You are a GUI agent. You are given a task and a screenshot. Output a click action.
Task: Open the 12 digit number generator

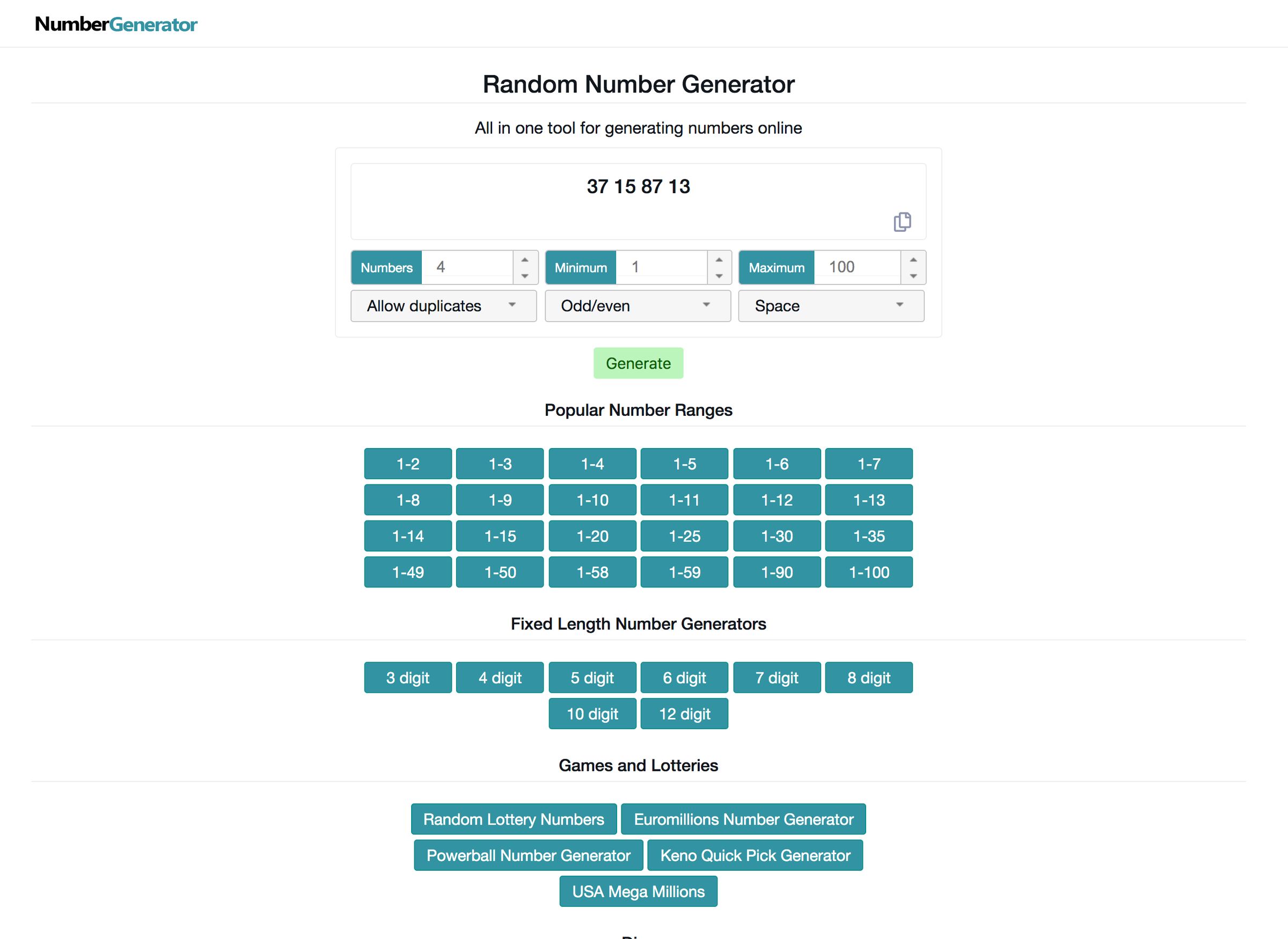(x=684, y=713)
